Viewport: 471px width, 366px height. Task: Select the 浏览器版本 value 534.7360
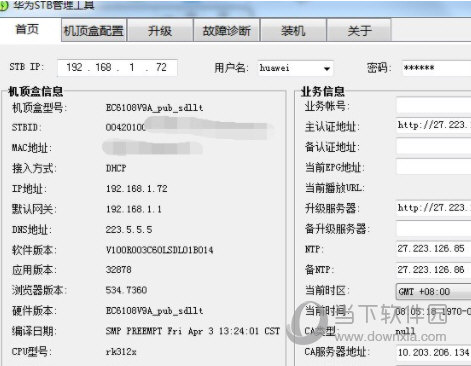tap(126, 290)
